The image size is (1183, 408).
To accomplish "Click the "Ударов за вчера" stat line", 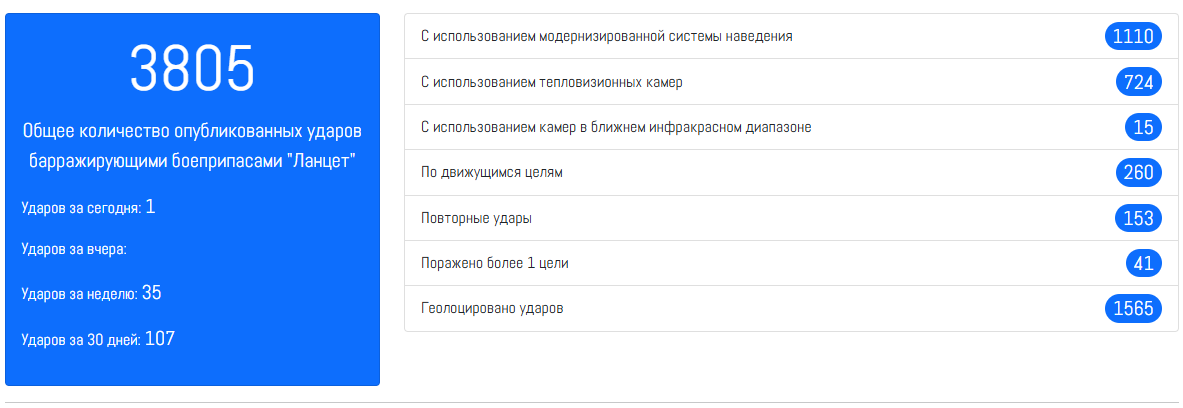I will 74,249.
